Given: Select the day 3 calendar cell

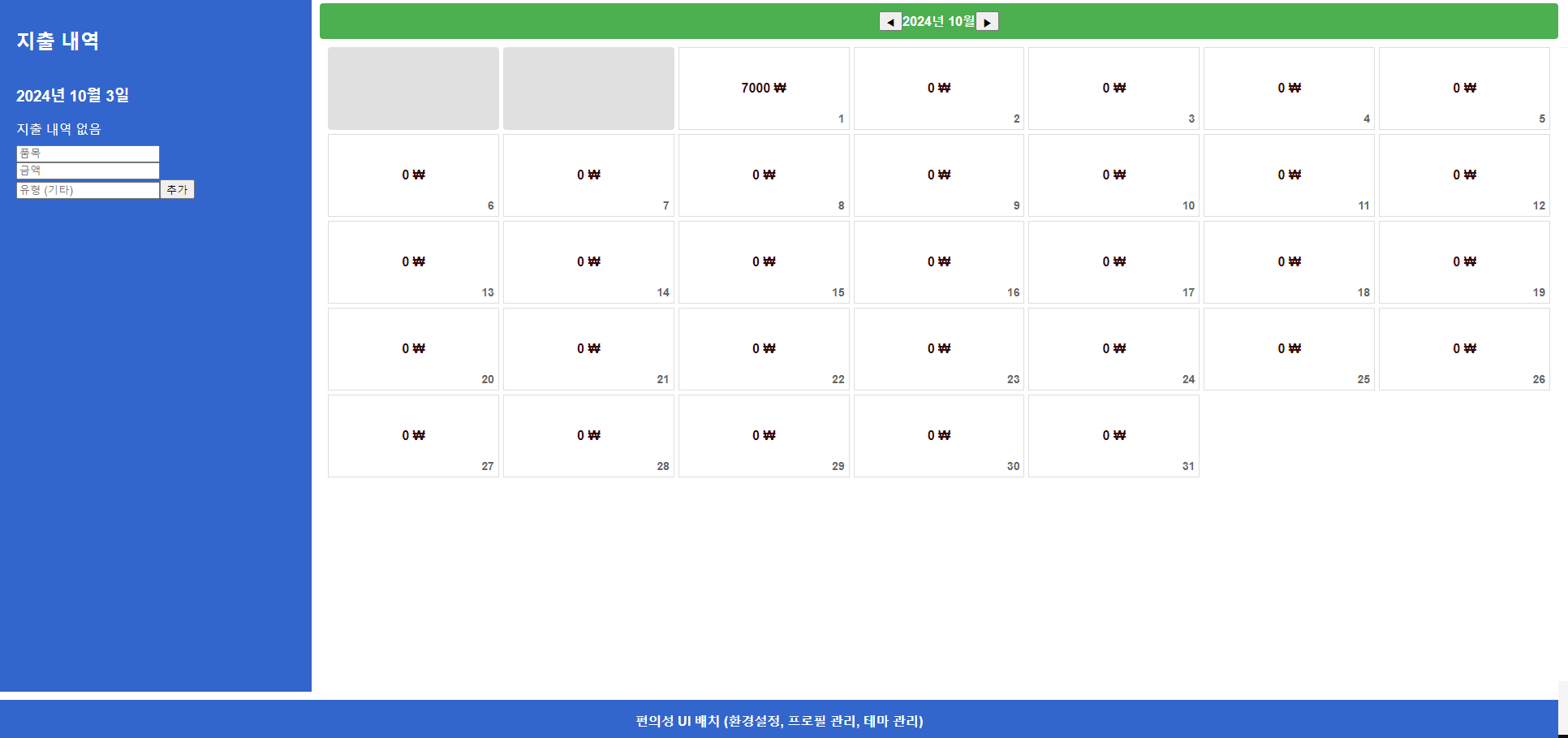Looking at the screenshot, I should [x=1114, y=88].
